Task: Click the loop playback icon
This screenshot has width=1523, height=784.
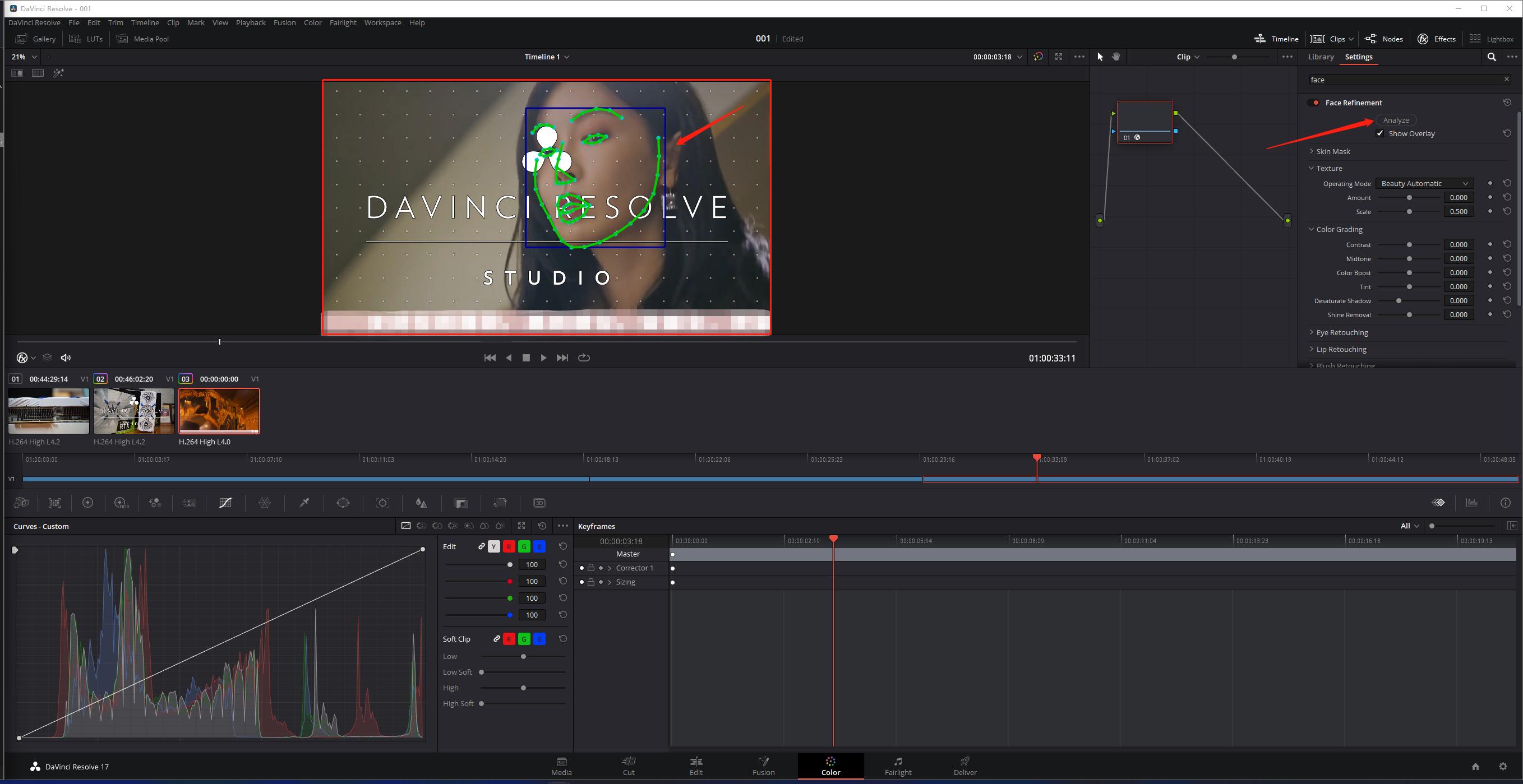Action: 584,358
